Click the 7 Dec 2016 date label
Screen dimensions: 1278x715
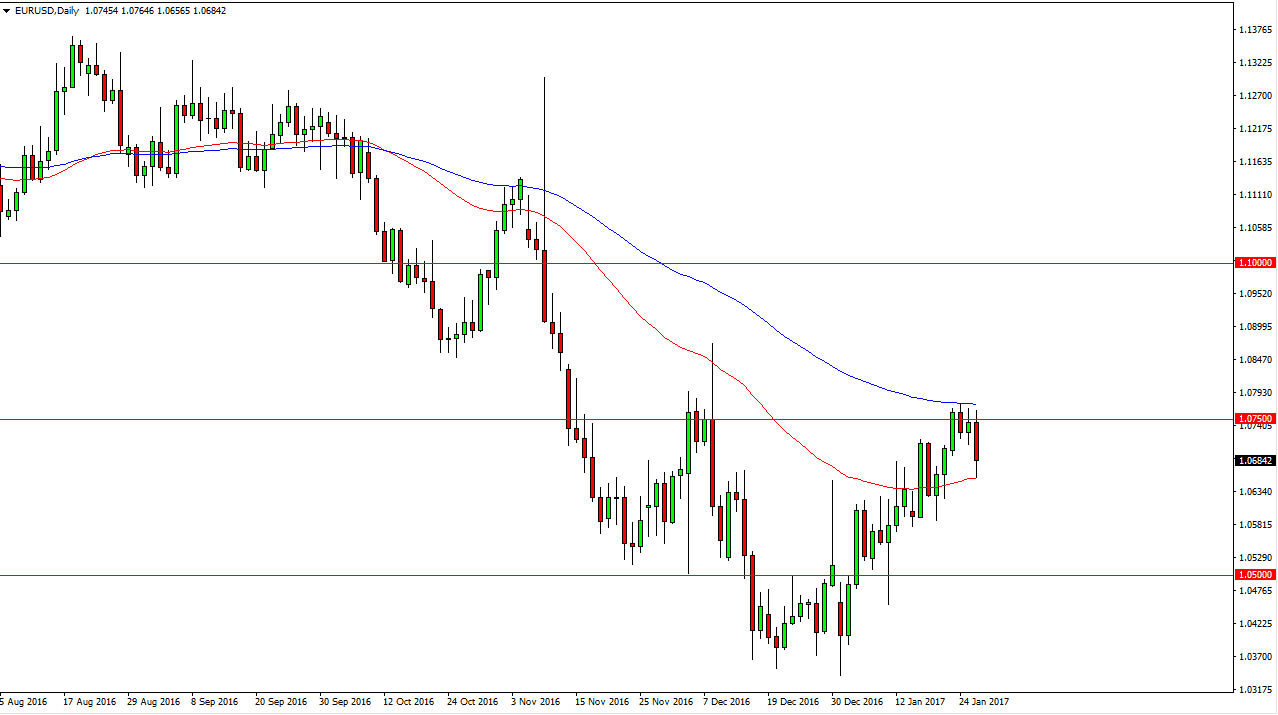pos(729,701)
